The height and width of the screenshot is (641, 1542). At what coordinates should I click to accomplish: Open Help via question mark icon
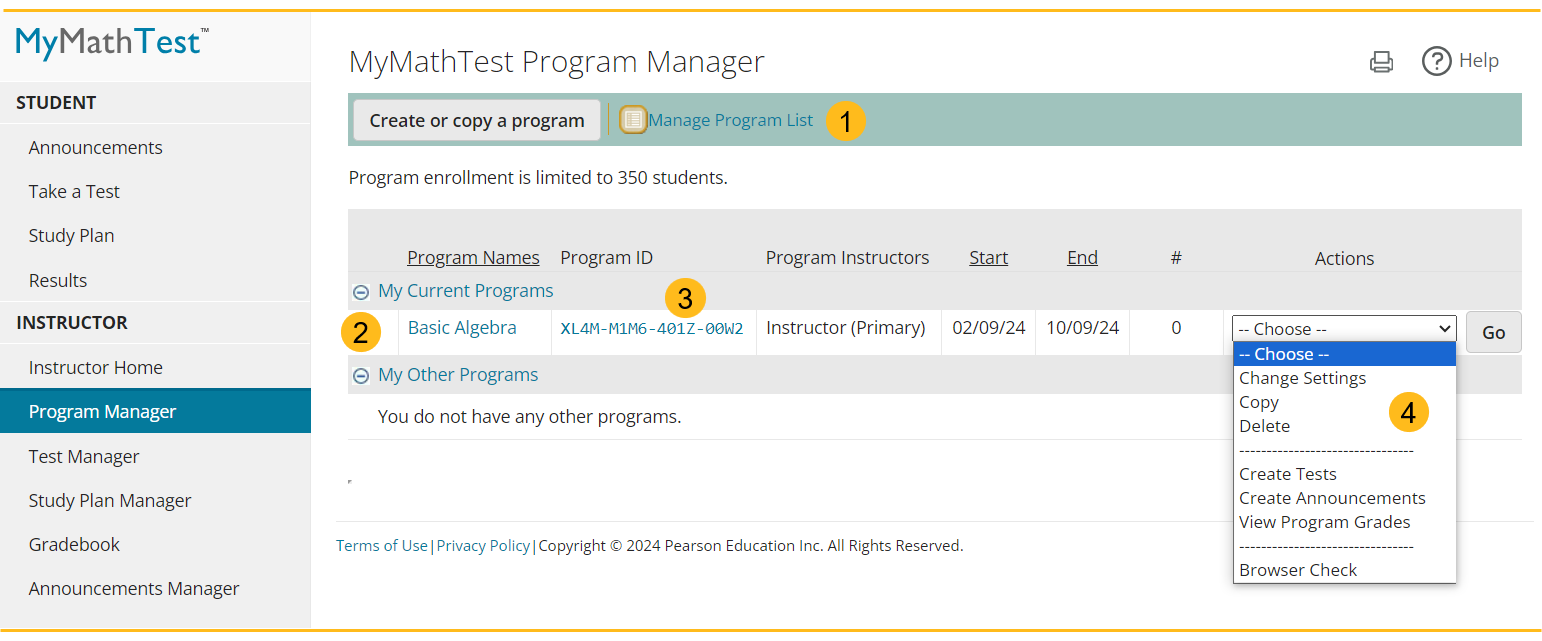pyautogui.click(x=1436, y=61)
